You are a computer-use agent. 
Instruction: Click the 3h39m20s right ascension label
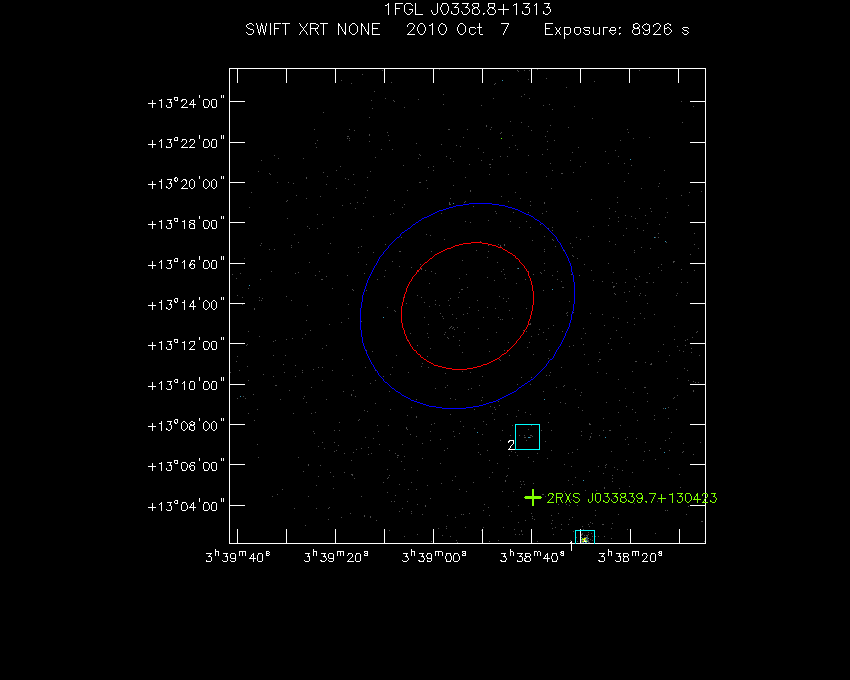[336, 557]
